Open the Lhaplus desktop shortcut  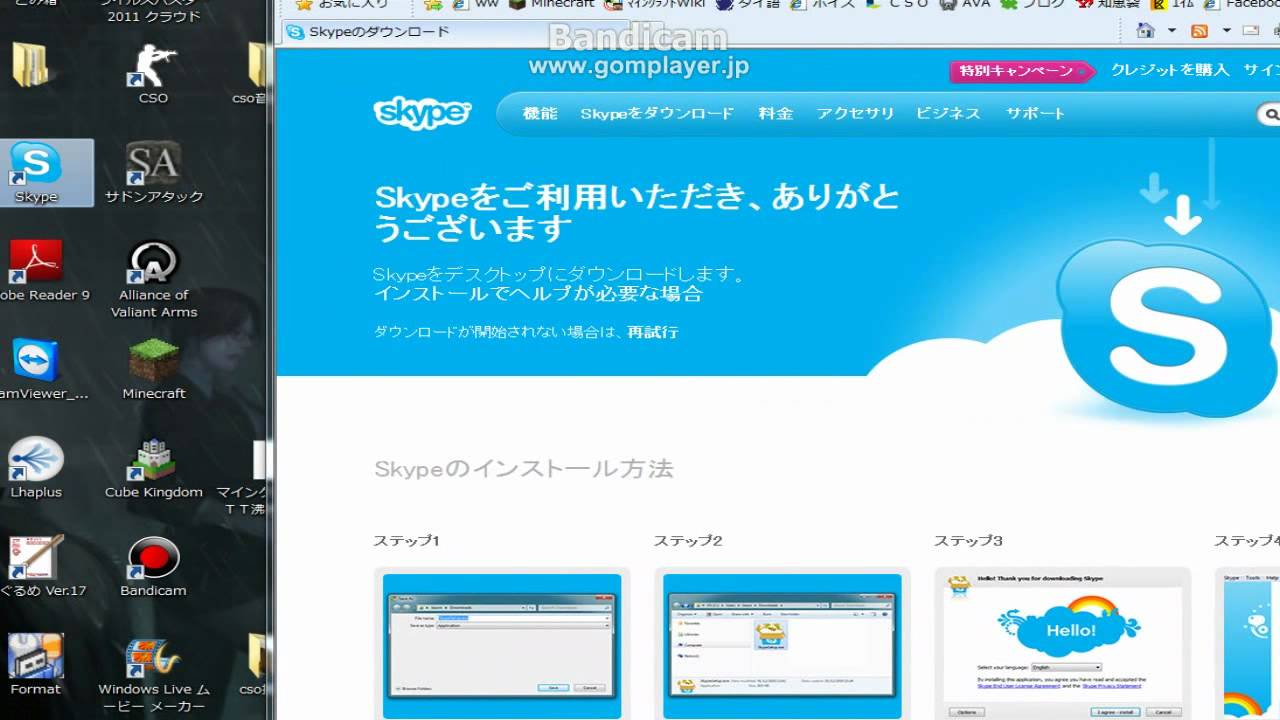[36, 467]
